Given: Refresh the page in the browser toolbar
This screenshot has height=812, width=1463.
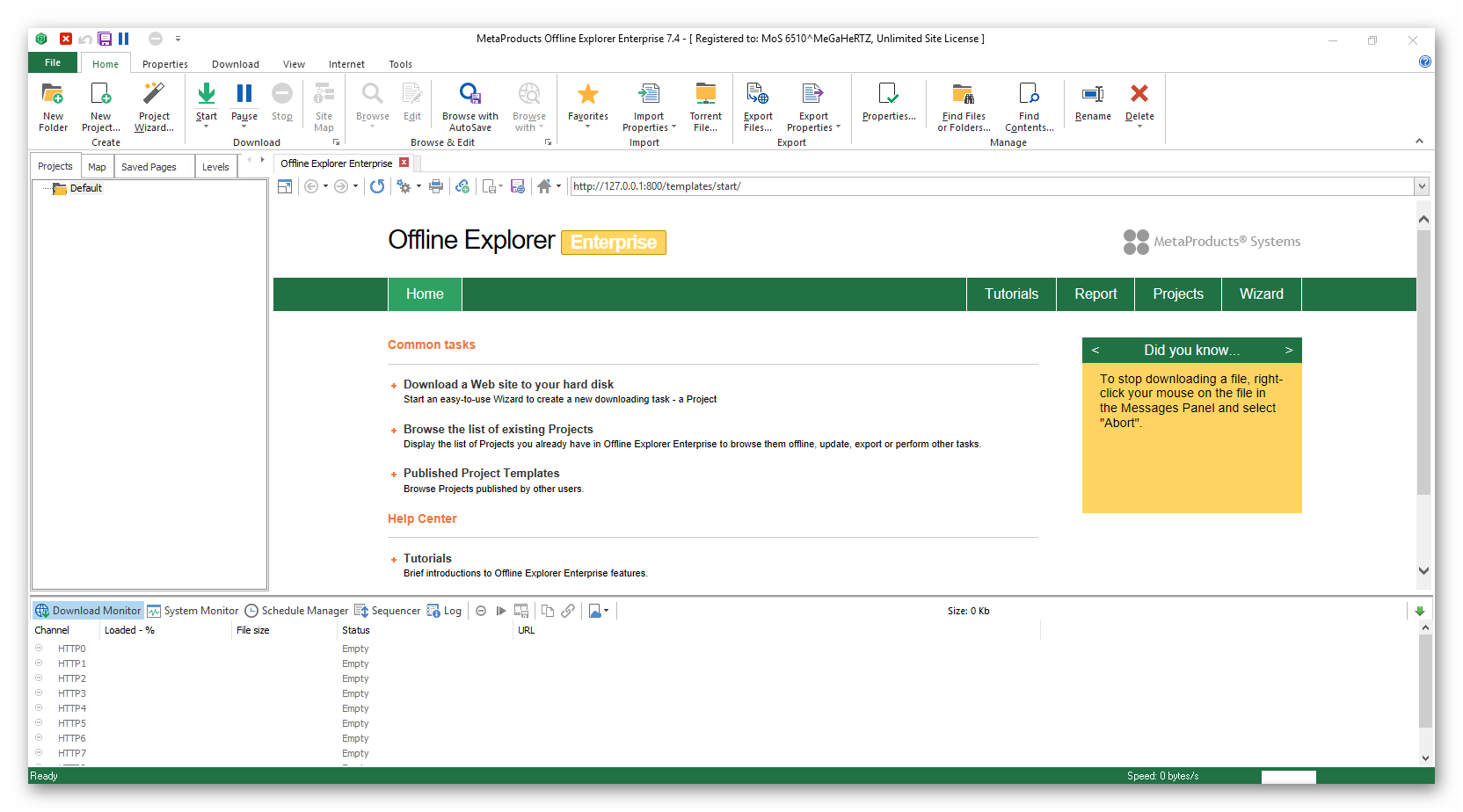Looking at the screenshot, I should coord(377,186).
